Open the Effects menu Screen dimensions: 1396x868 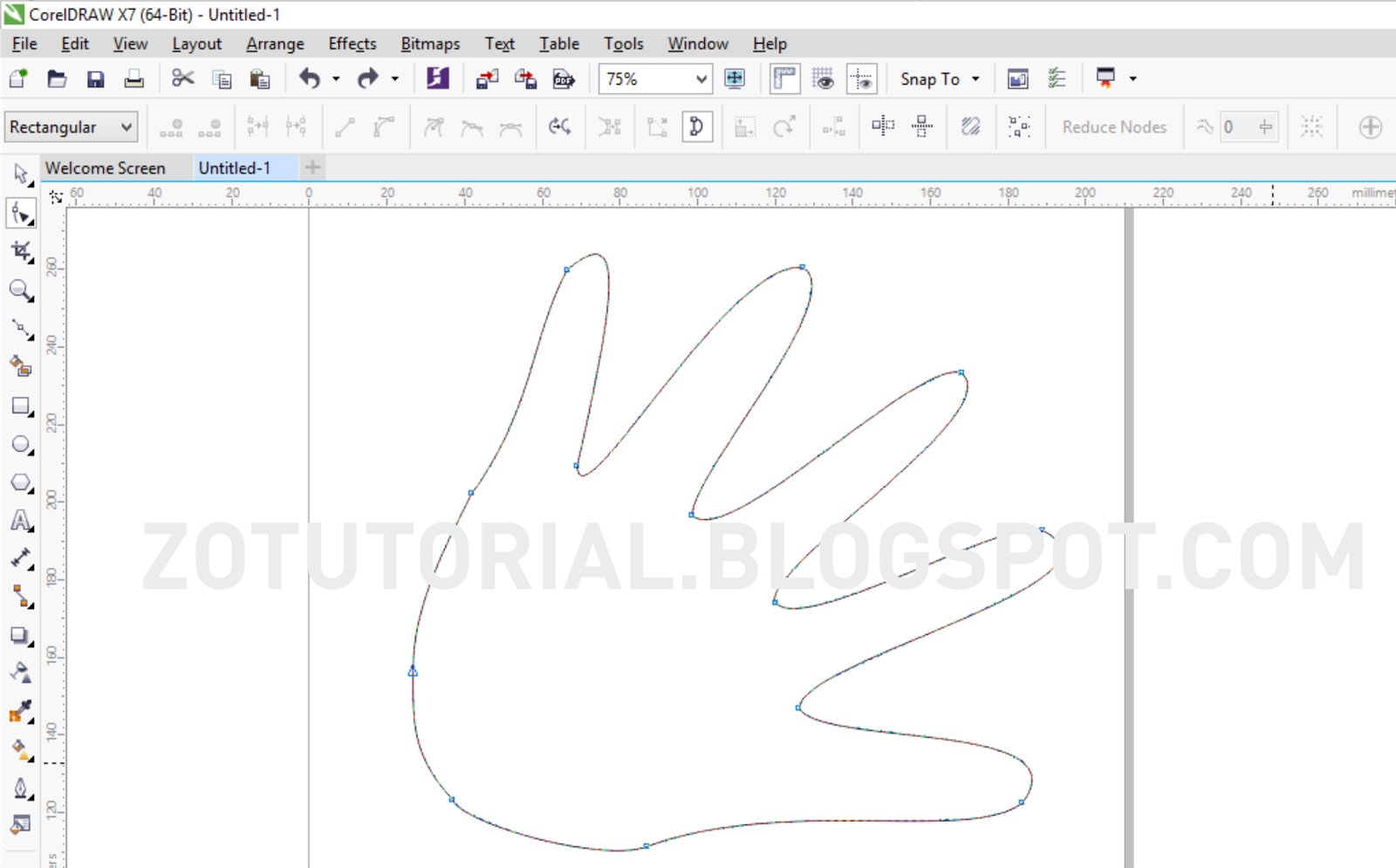(x=352, y=44)
